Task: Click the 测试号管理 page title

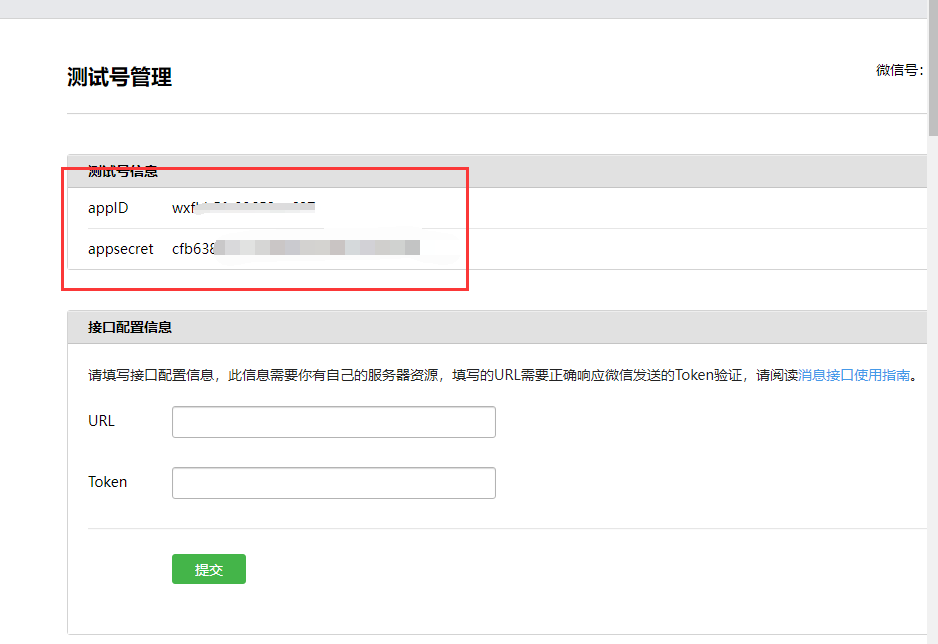Action: point(119,76)
